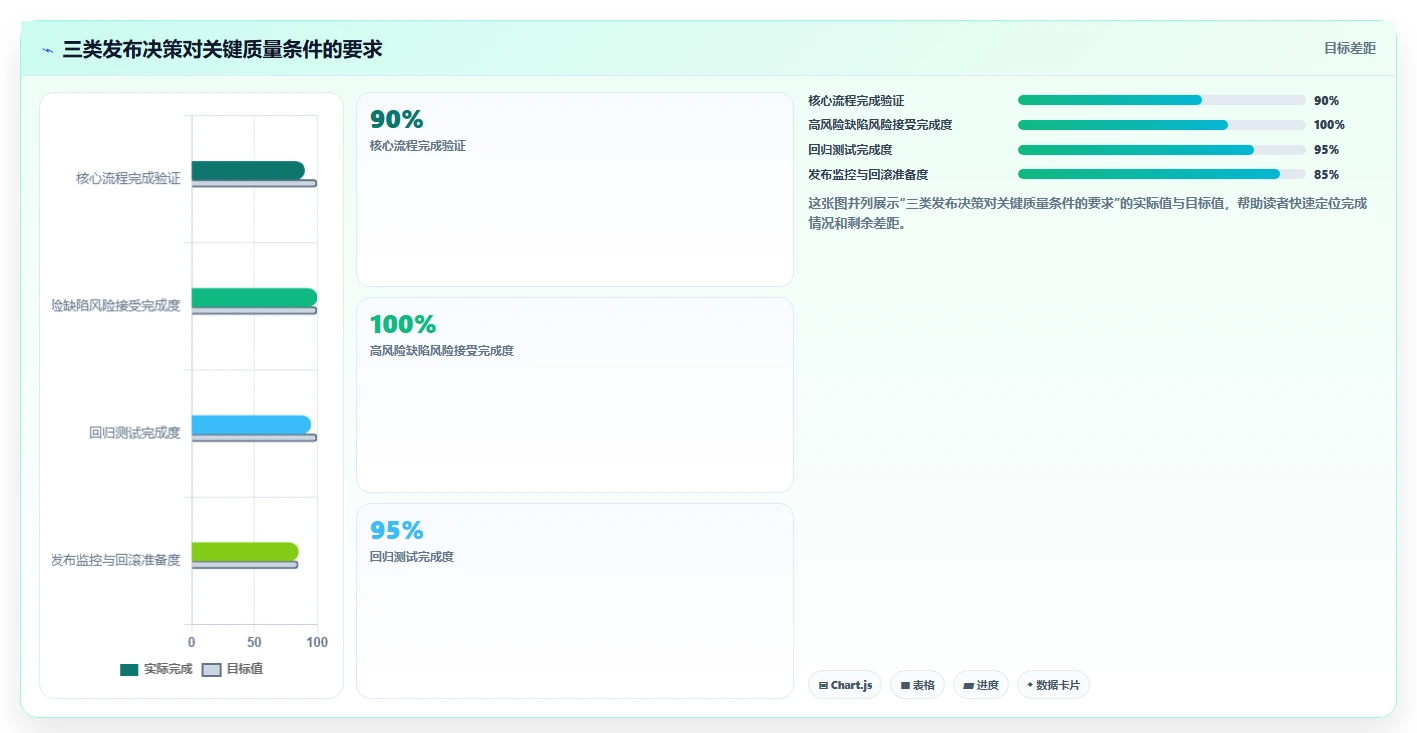Click the 90% value in progress list
The image size is (1417, 733).
tap(1326, 100)
